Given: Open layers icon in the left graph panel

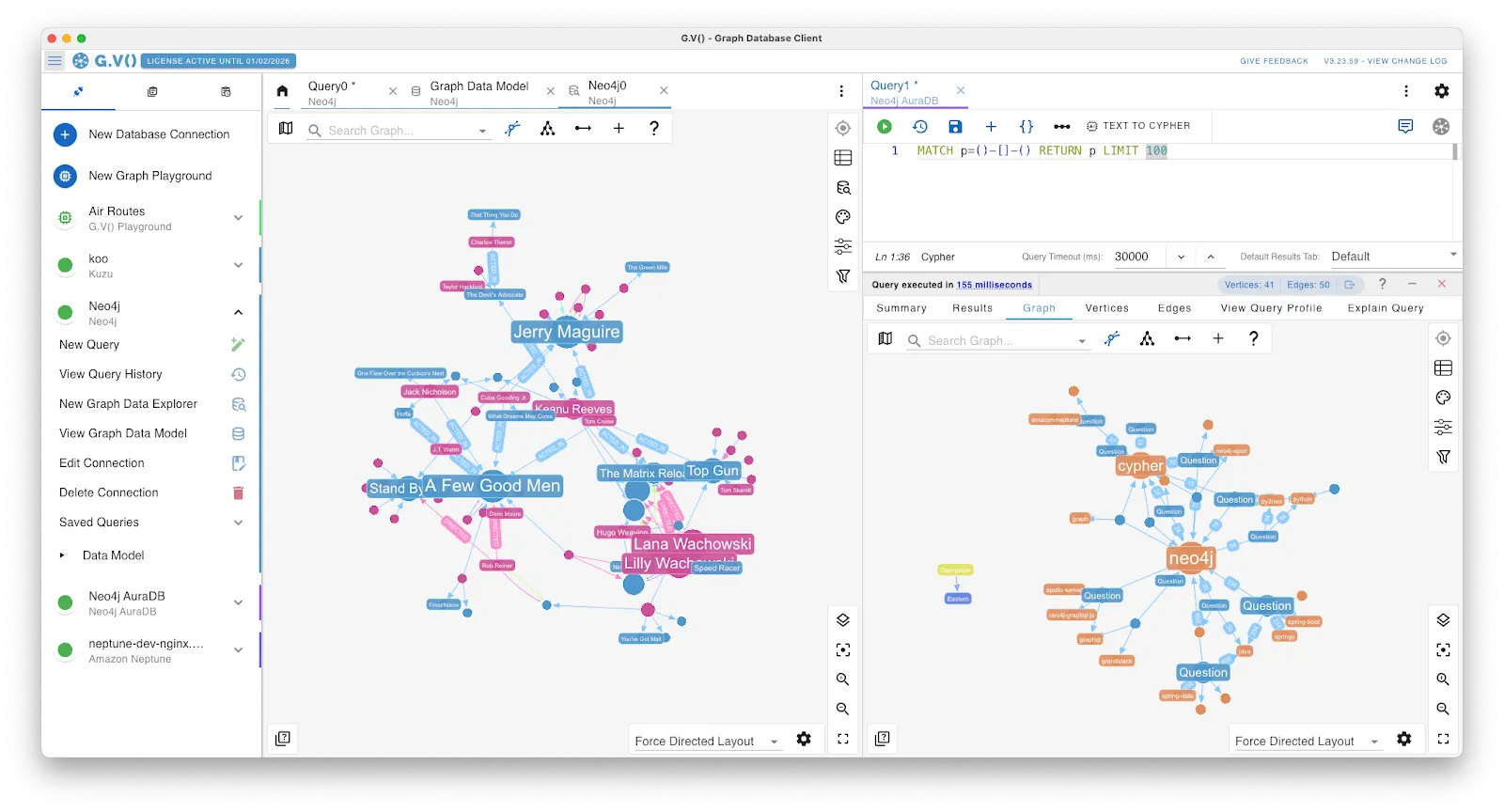Looking at the screenshot, I should coord(843,620).
